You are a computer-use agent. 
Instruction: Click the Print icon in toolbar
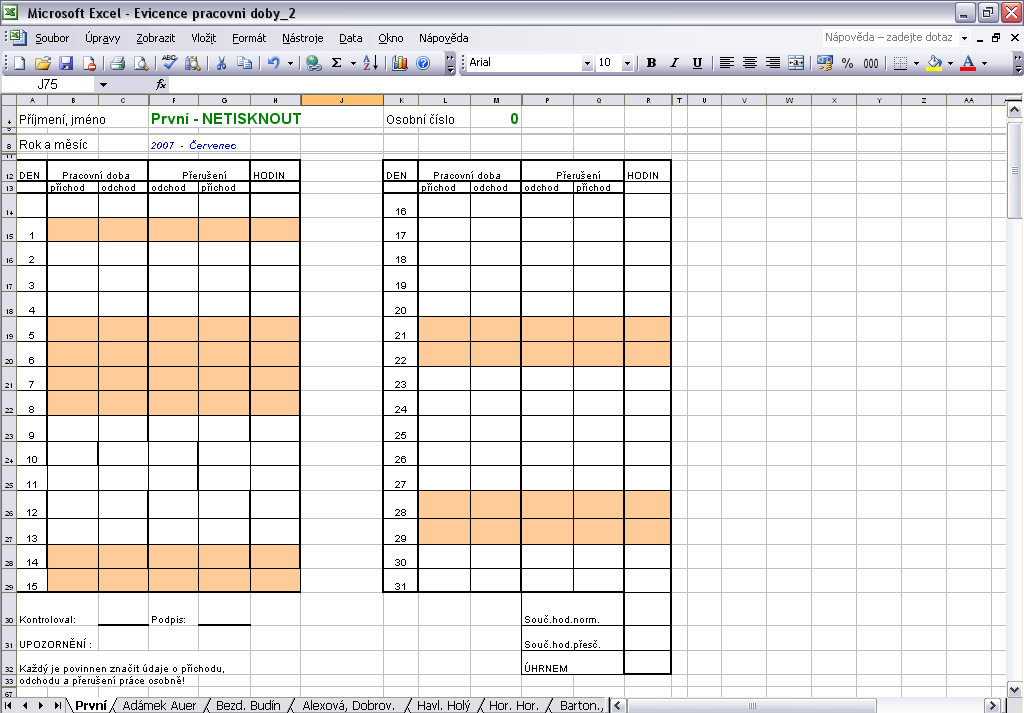click(x=117, y=63)
